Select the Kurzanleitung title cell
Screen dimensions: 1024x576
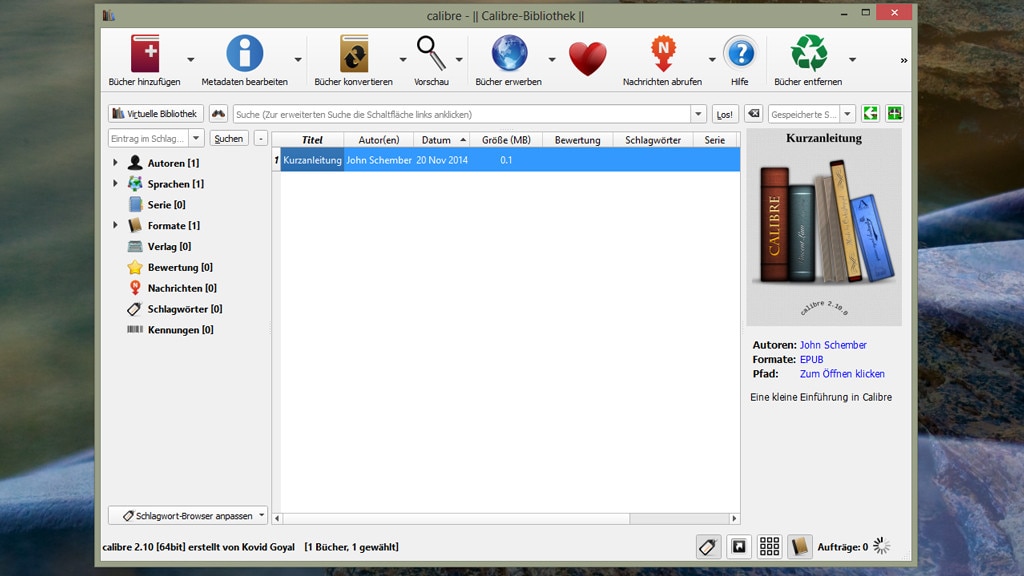point(312,160)
